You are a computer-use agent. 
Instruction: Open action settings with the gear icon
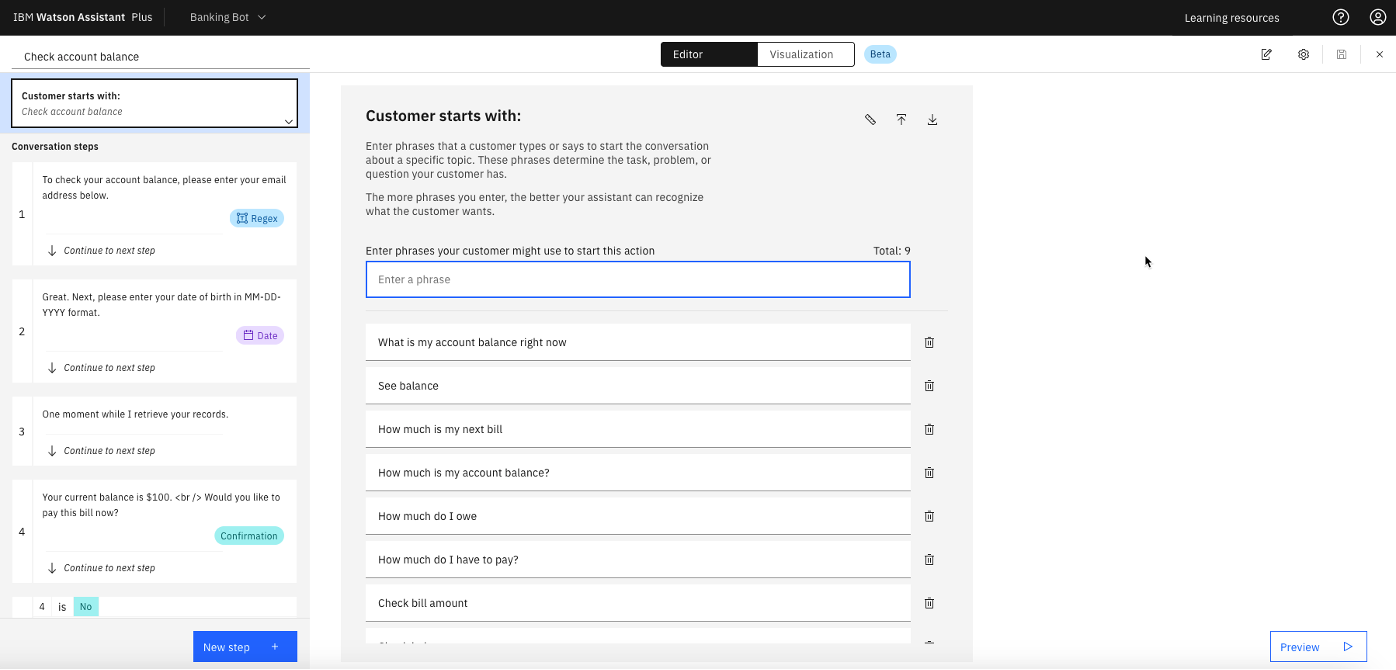(1303, 55)
